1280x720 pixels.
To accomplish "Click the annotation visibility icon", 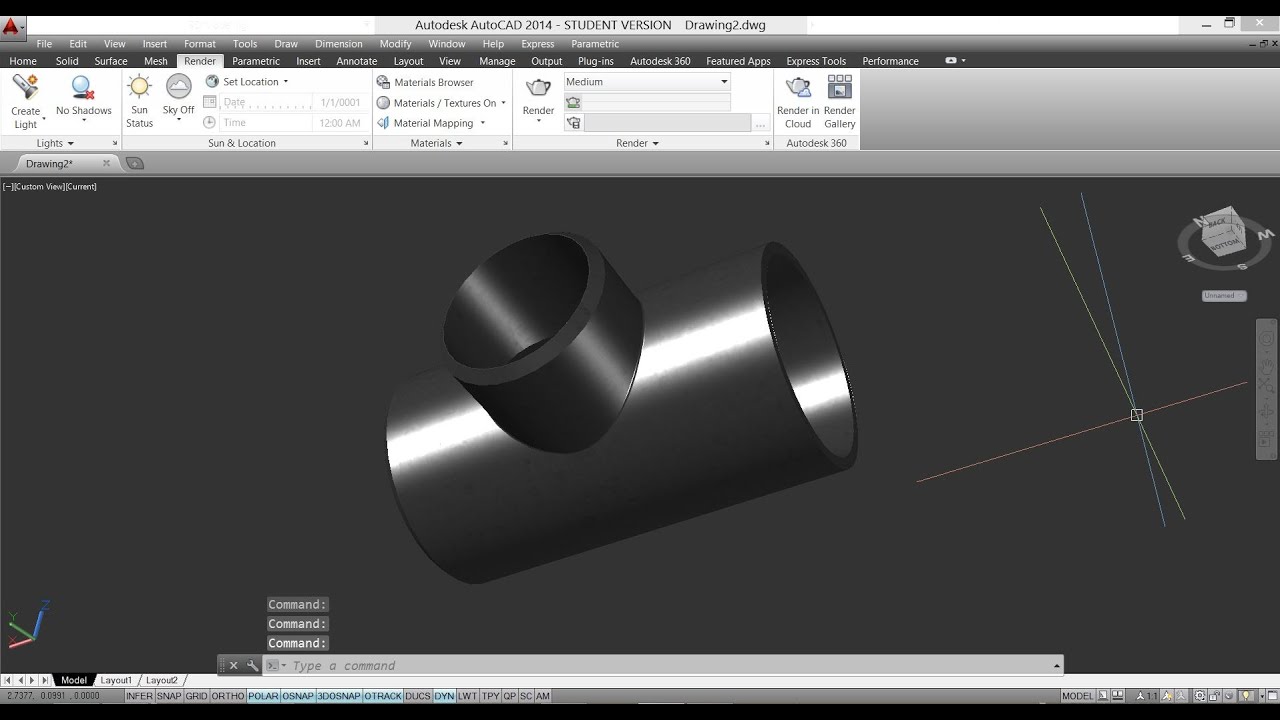I will 1167,696.
